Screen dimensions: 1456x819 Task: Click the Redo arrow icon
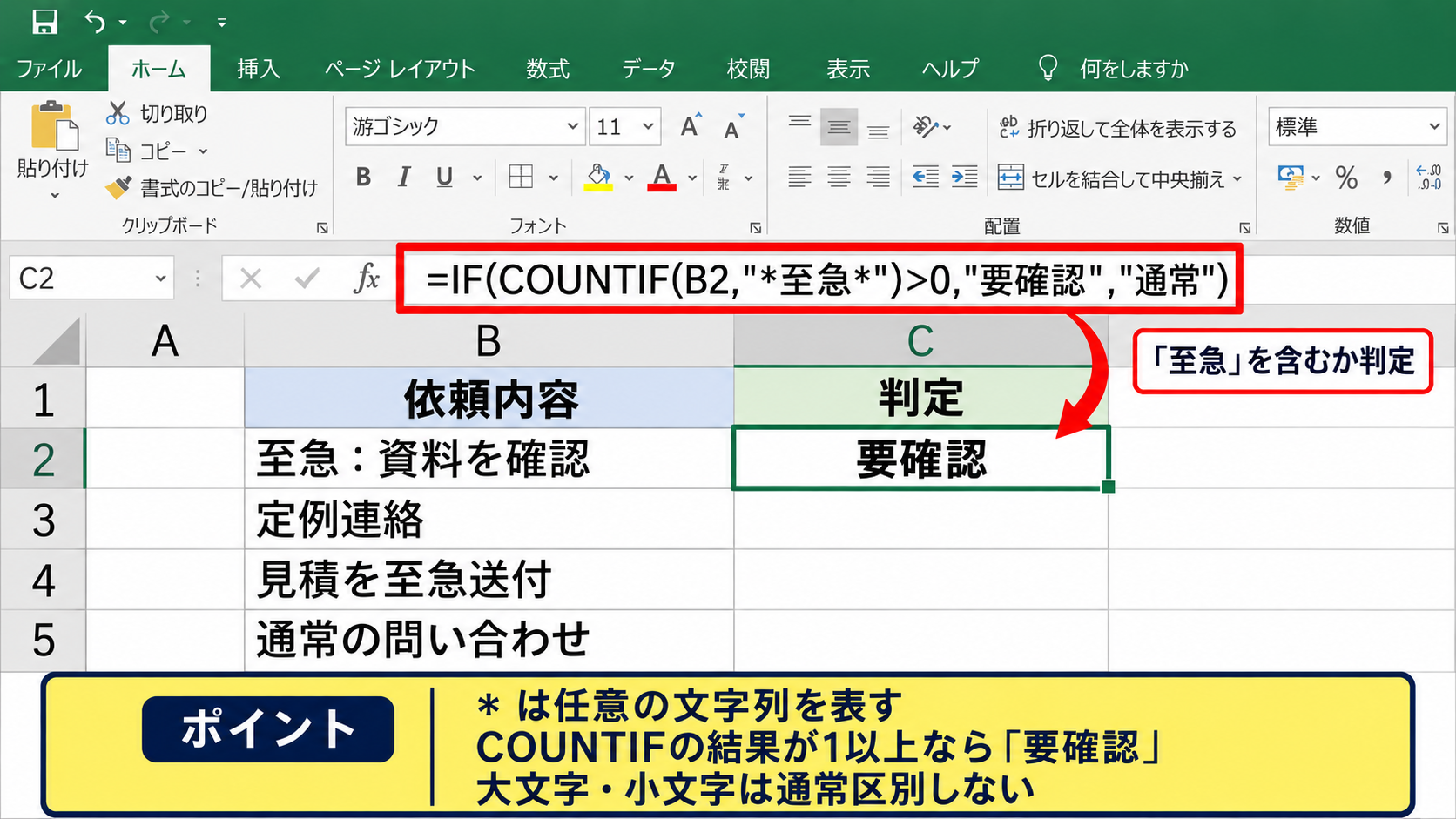pos(159,22)
